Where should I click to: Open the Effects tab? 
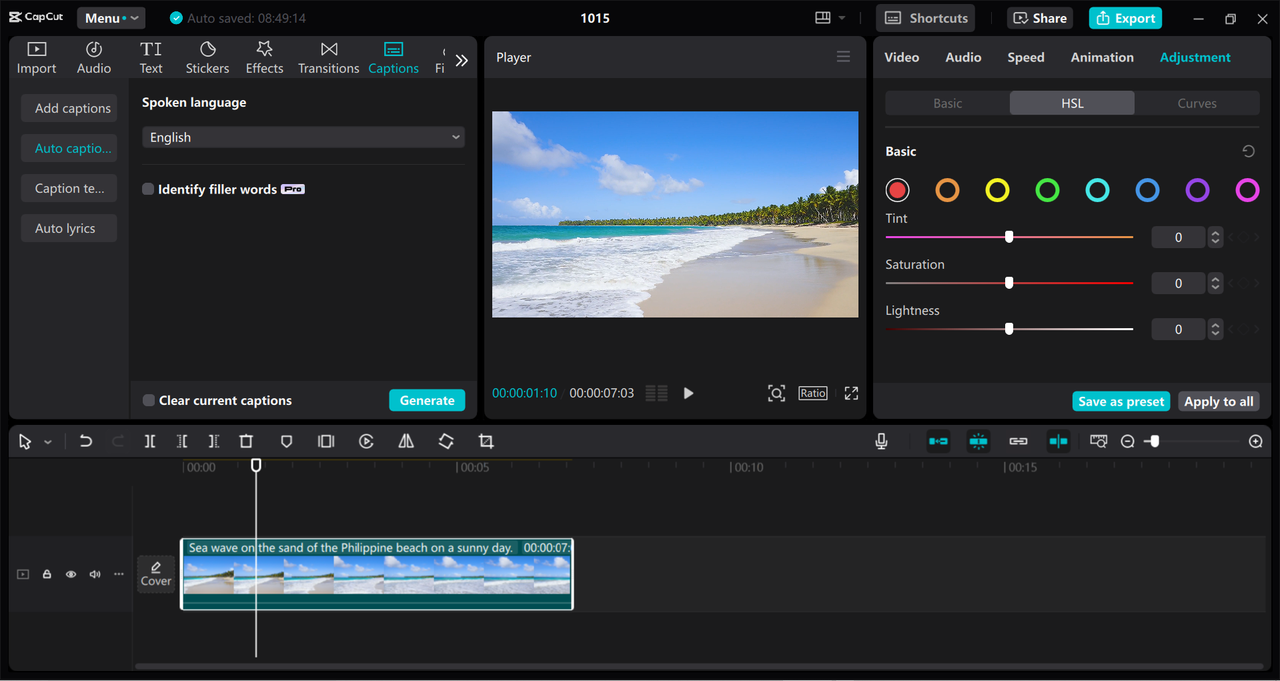264,58
